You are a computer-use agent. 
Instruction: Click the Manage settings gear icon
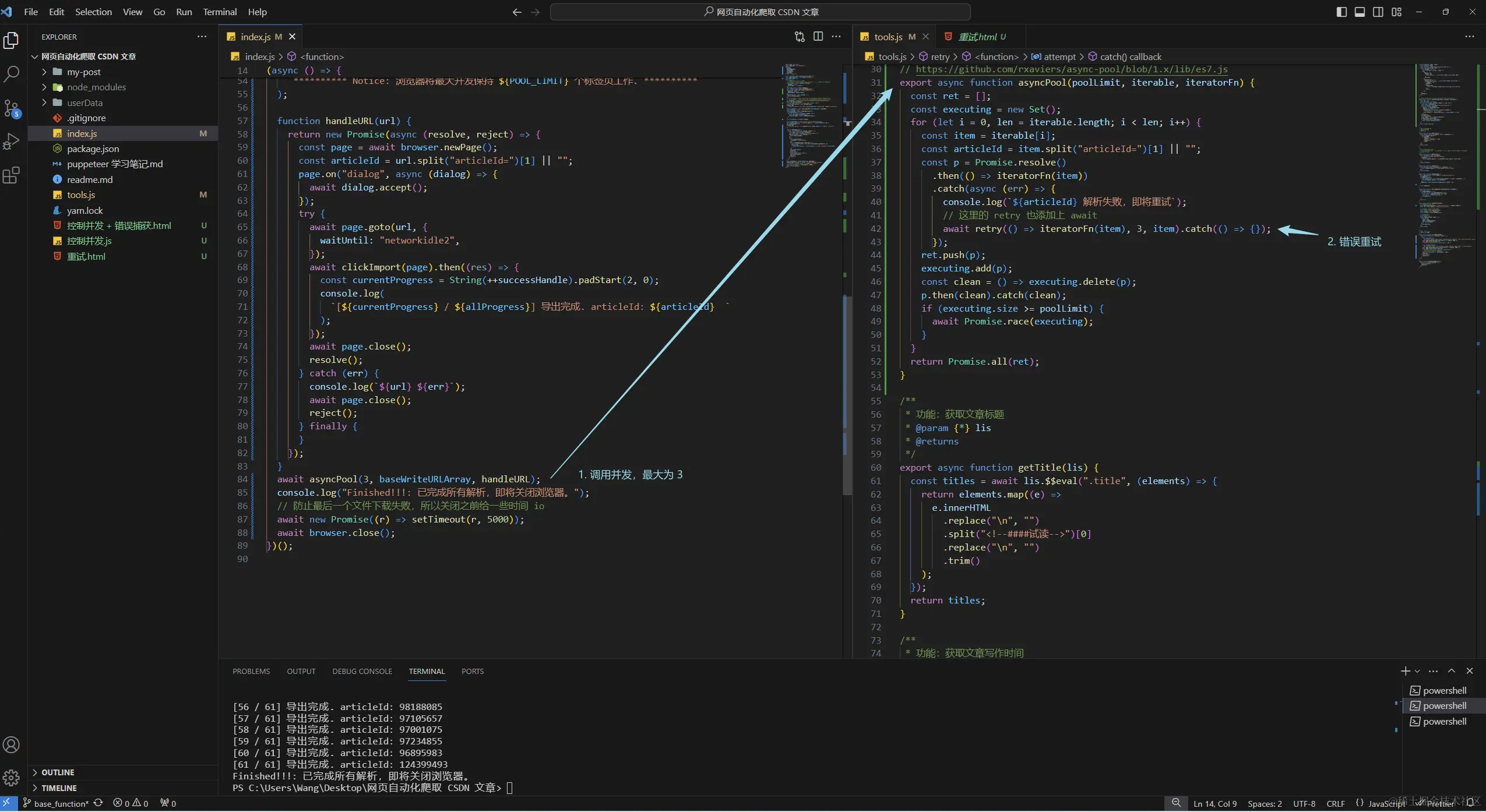pos(11,778)
